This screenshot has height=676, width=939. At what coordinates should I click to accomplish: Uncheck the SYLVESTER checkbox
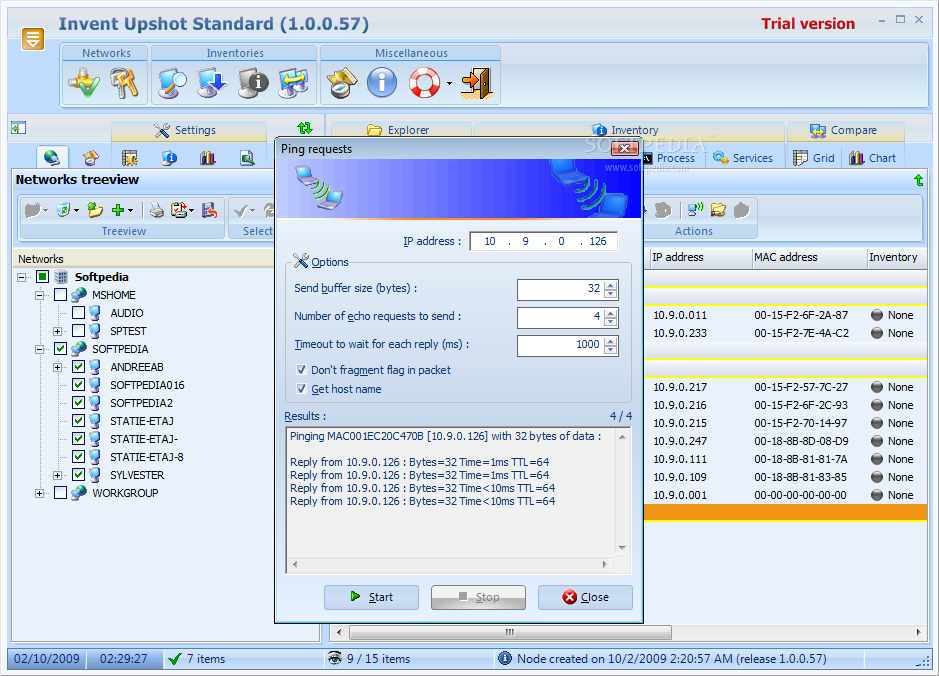78,474
